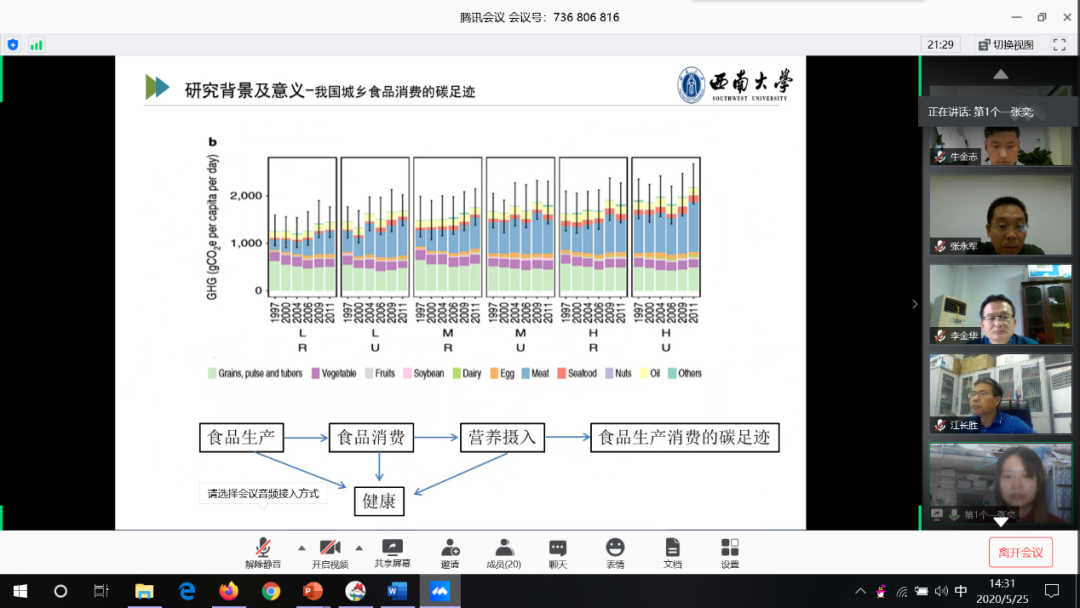Collapse the participant video sidebar chevron

tap(914, 304)
